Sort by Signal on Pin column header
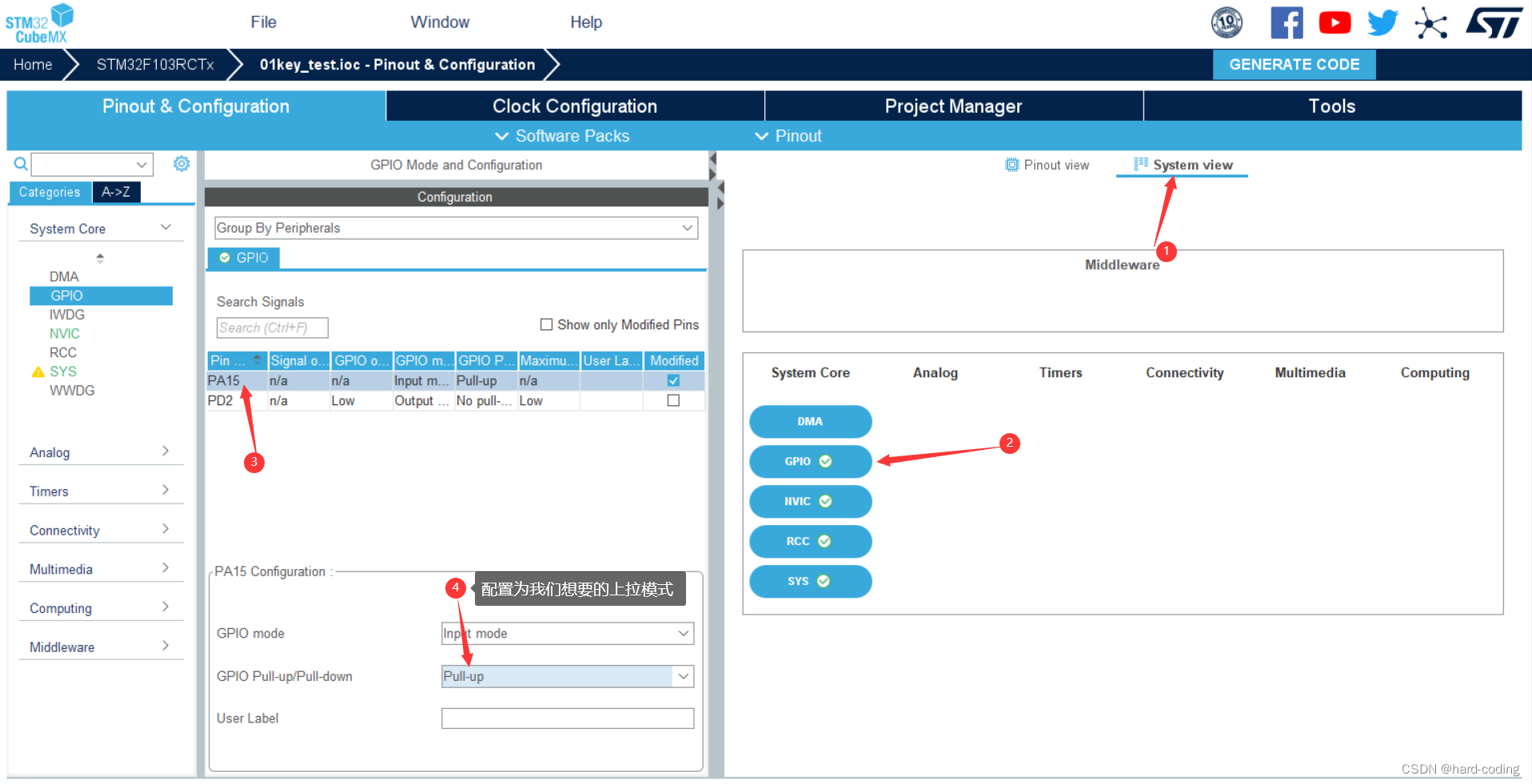This screenshot has width=1532, height=784. point(299,360)
